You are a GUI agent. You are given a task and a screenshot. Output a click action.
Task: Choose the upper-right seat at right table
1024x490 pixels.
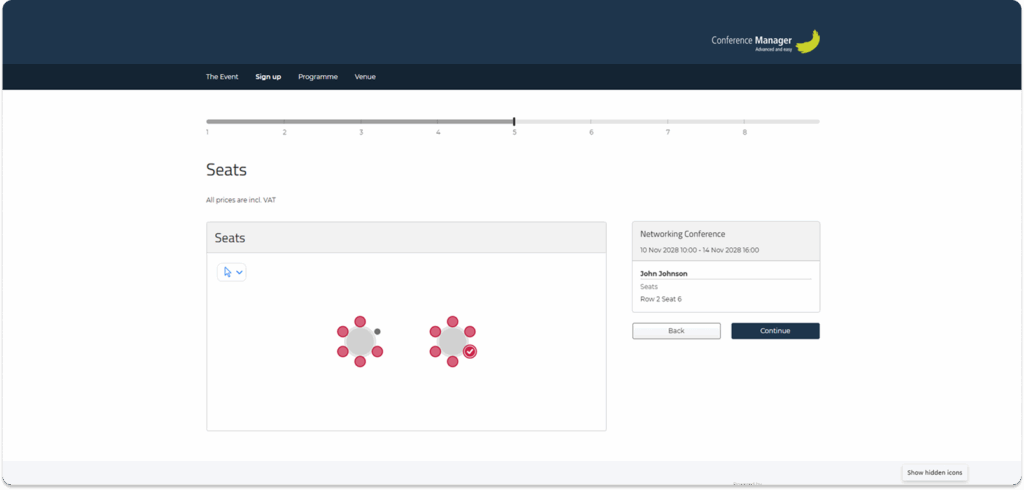coord(470,331)
